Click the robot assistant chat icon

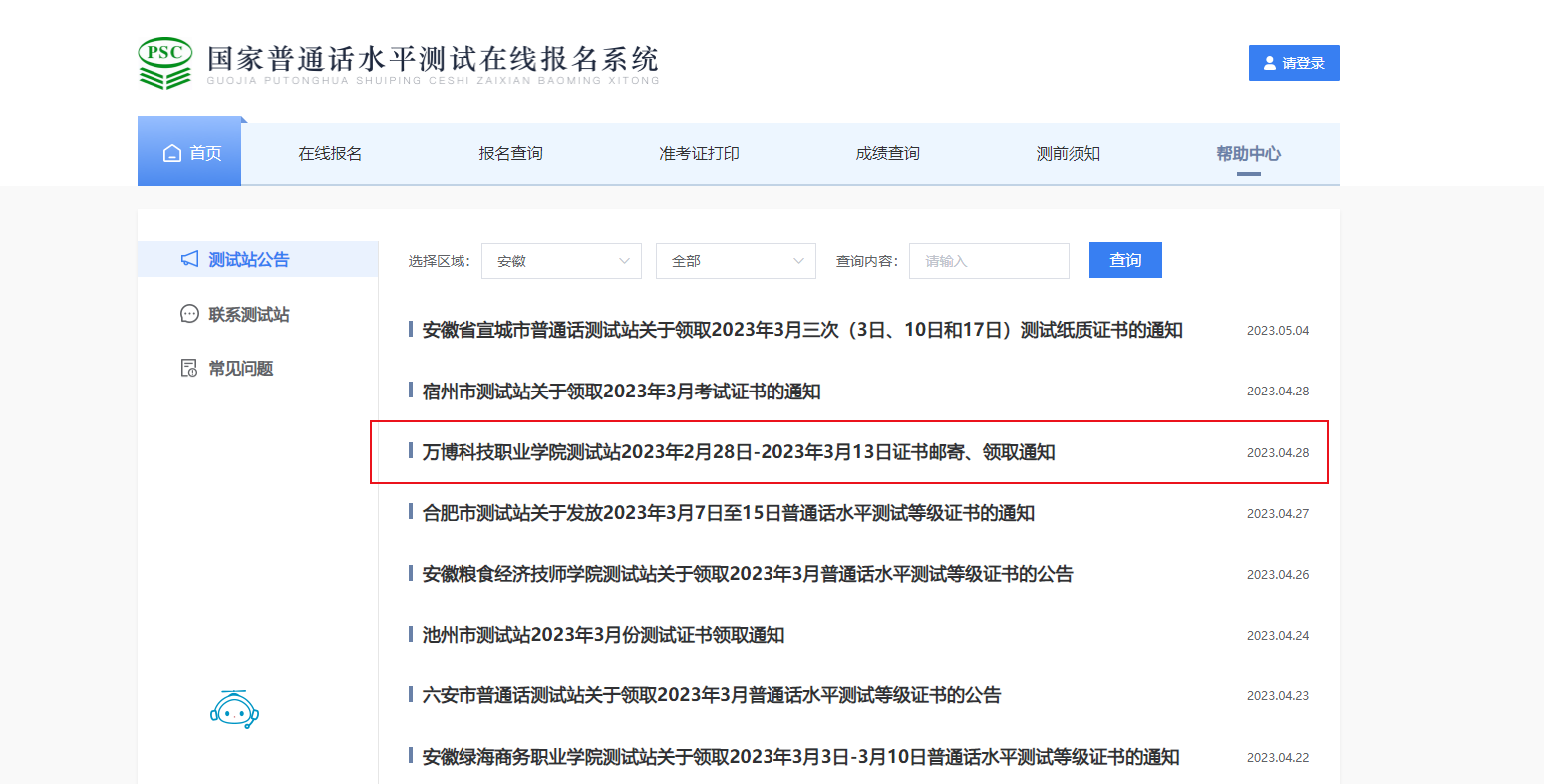pyautogui.click(x=234, y=709)
